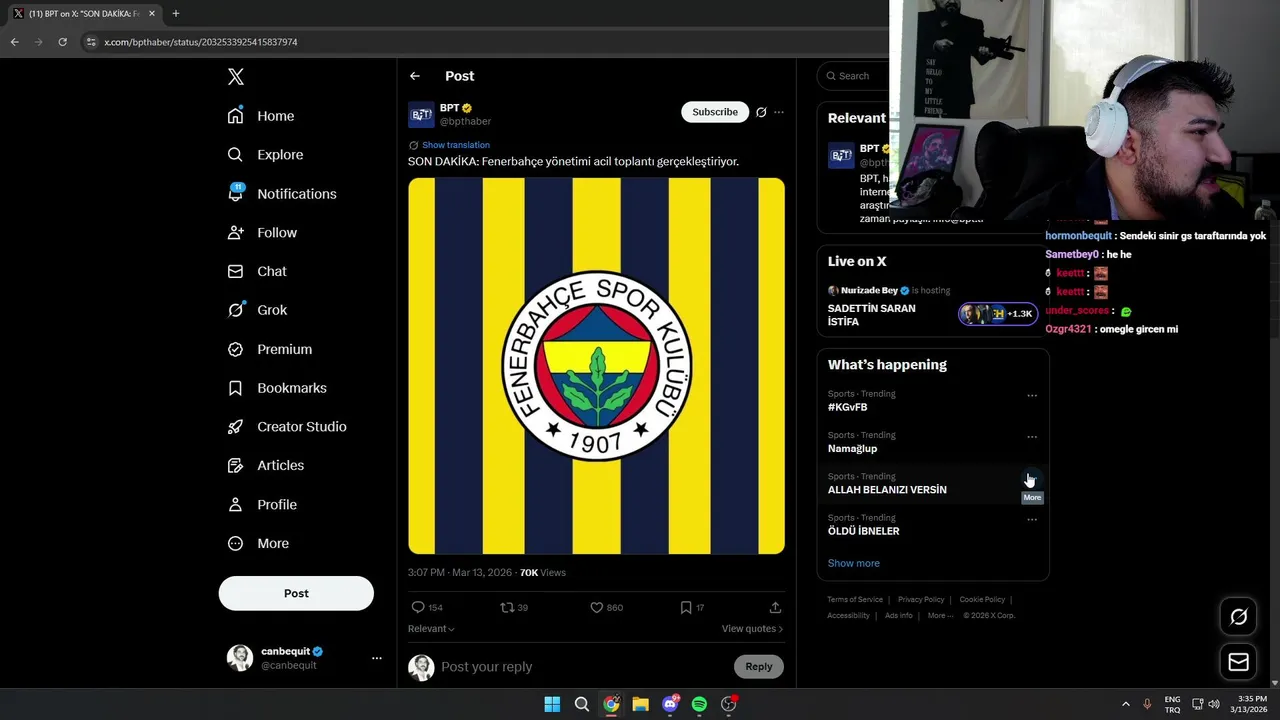Expand the More footer links menu
The height and width of the screenshot is (720, 1280).
point(940,616)
